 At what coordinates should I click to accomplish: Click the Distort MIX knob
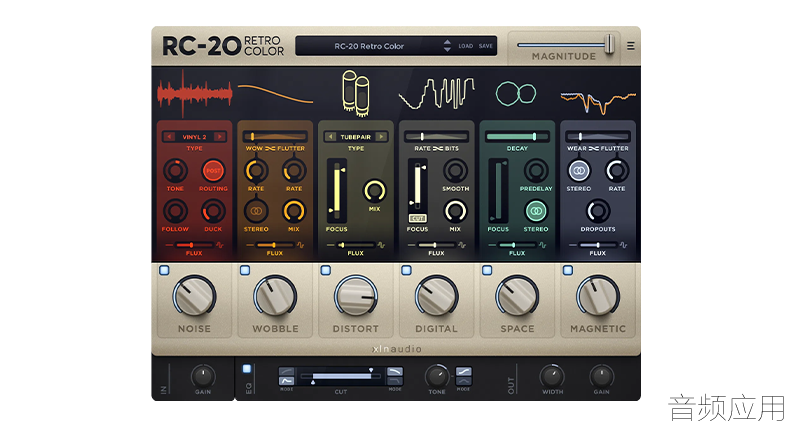pyautogui.click(x=374, y=191)
